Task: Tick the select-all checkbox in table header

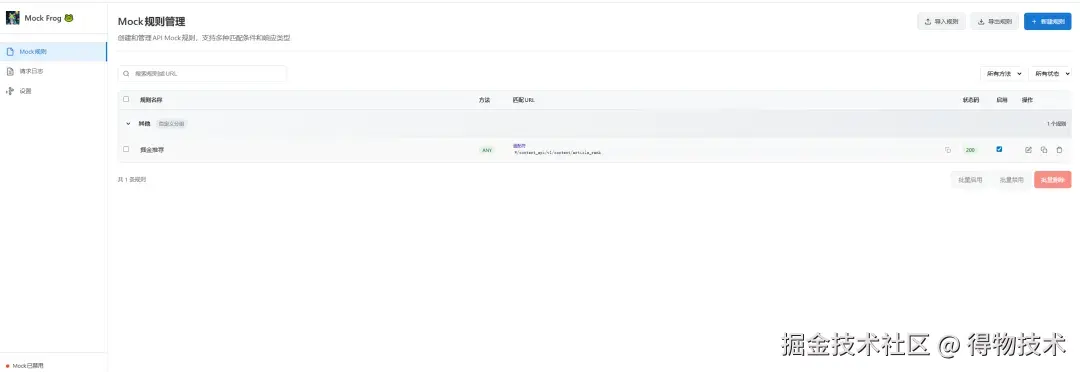Action: 126,99
